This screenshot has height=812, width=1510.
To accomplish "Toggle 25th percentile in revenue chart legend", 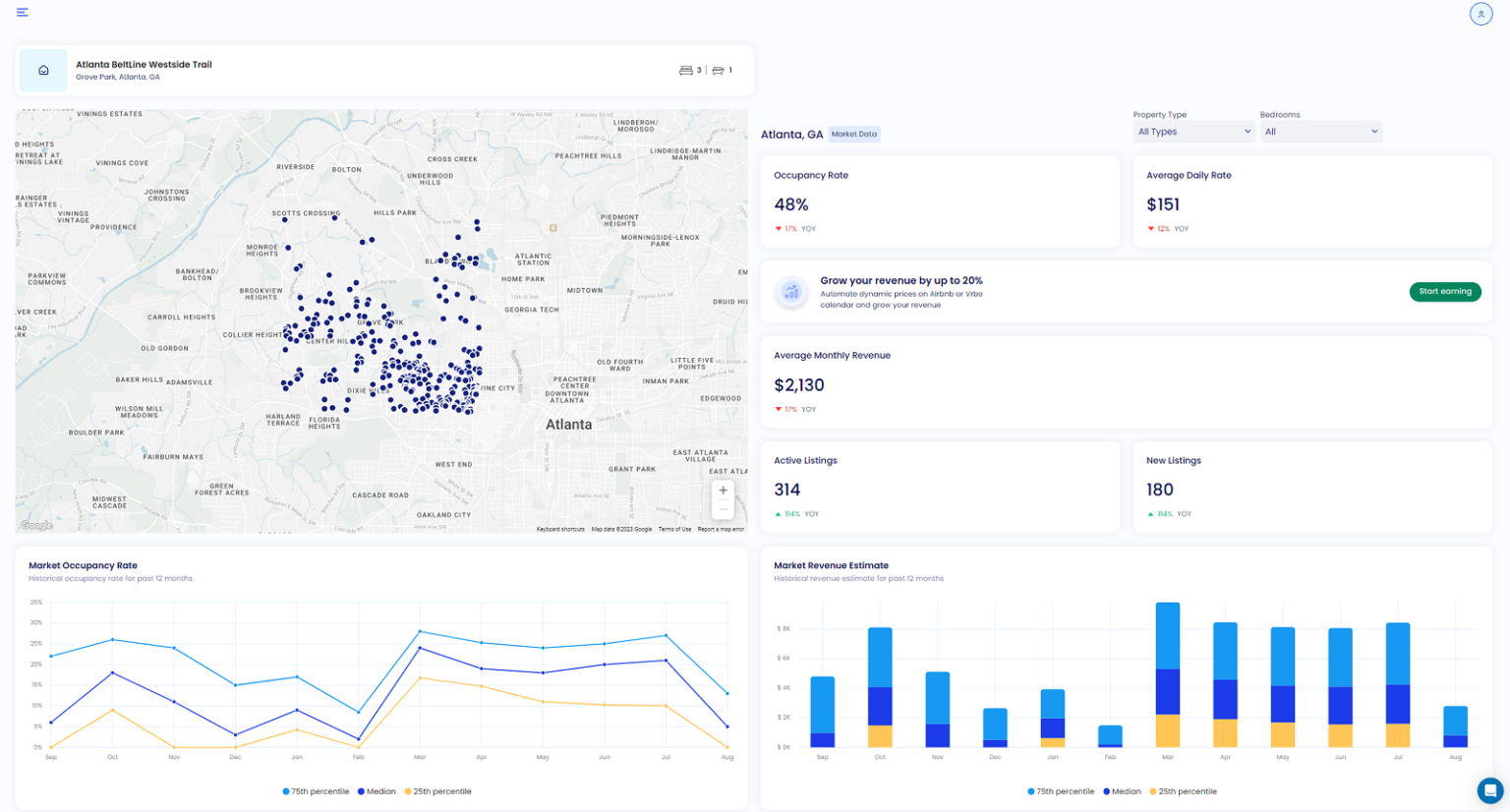I will [1184, 791].
